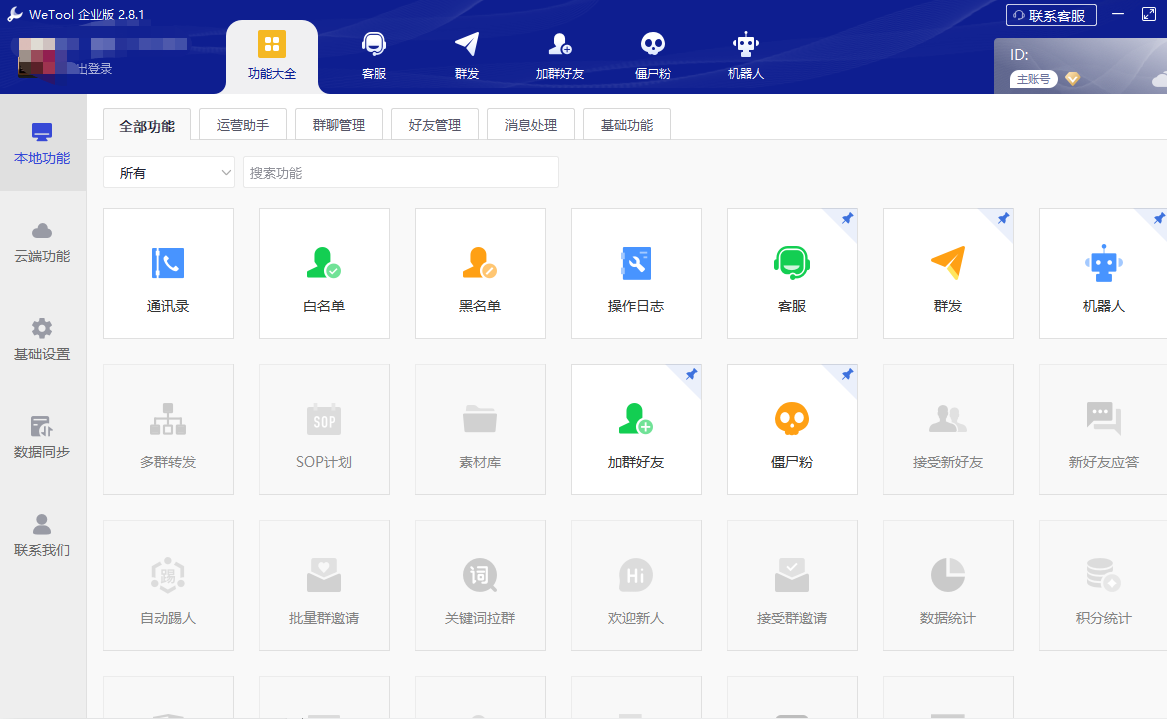The image size is (1167, 719).
Task: Launch 加群好友 from the feature grid
Action: click(636, 429)
